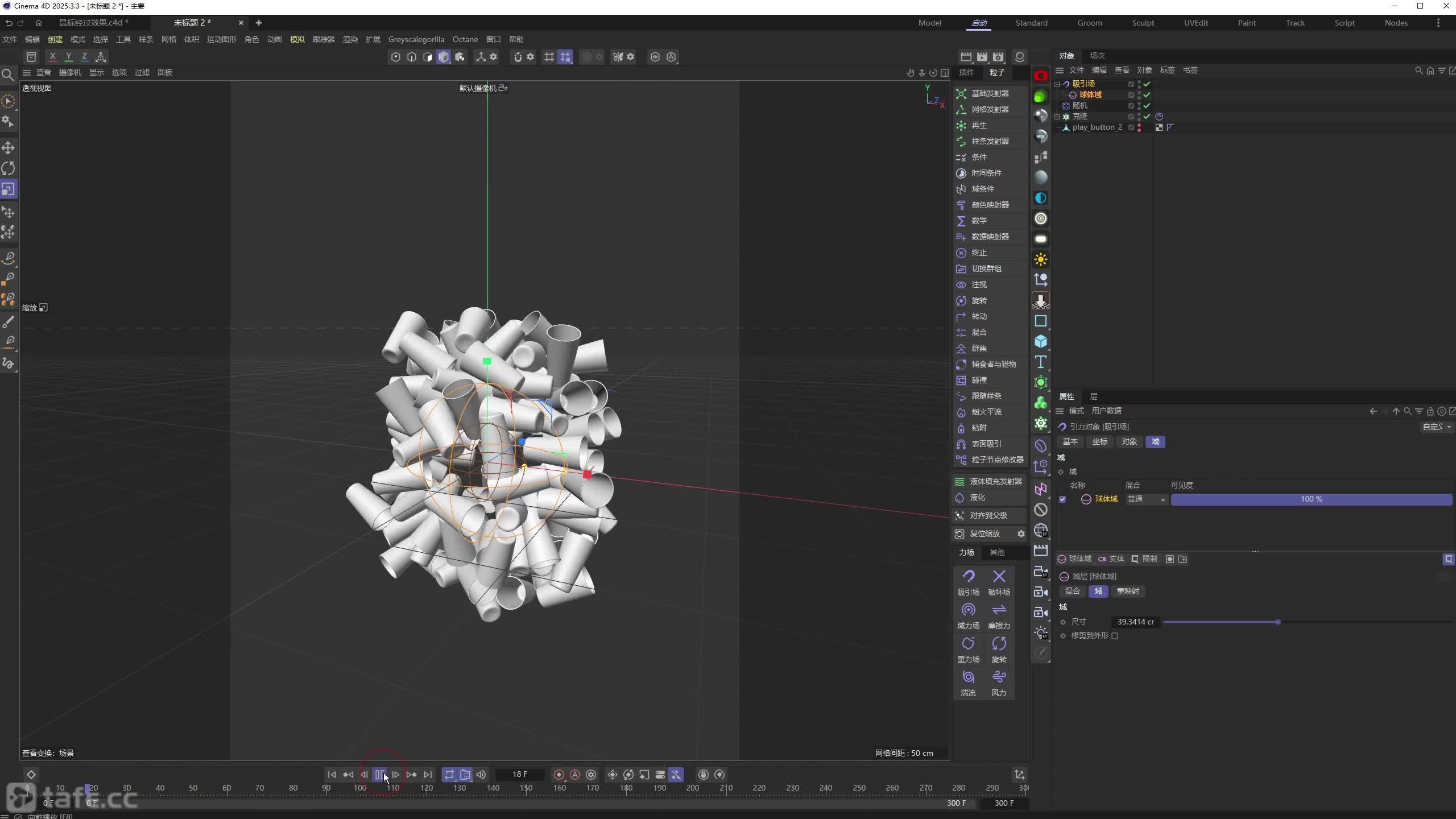This screenshot has height=819, width=1456.
Task: Select the Move tool in left toolbar
Action: pos(9,148)
